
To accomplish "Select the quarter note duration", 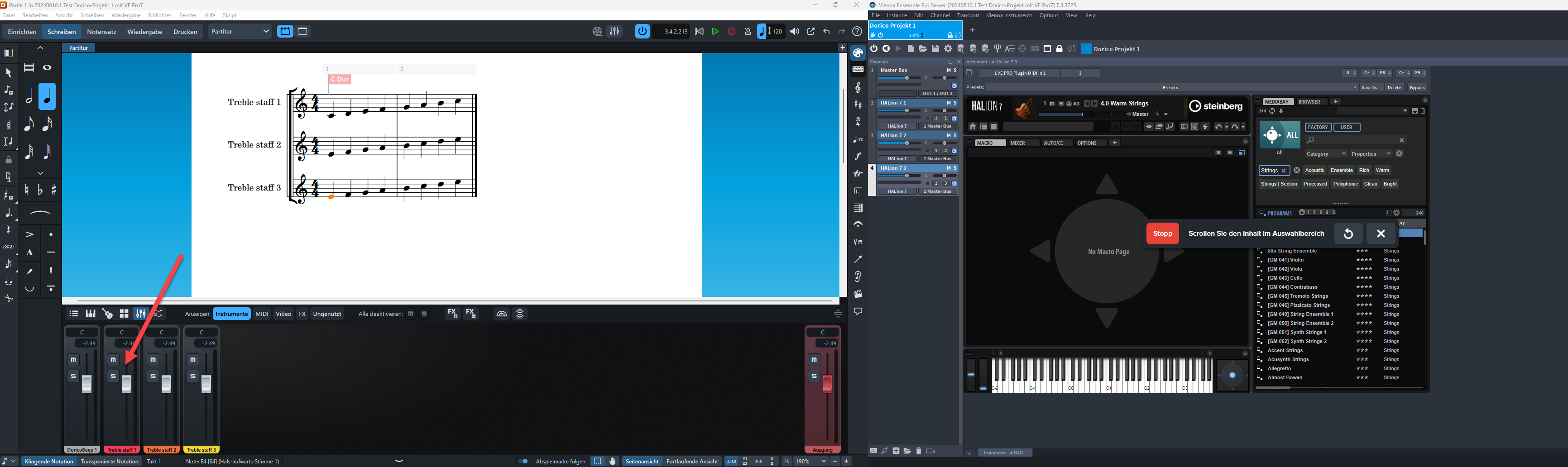I will [48, 97].
